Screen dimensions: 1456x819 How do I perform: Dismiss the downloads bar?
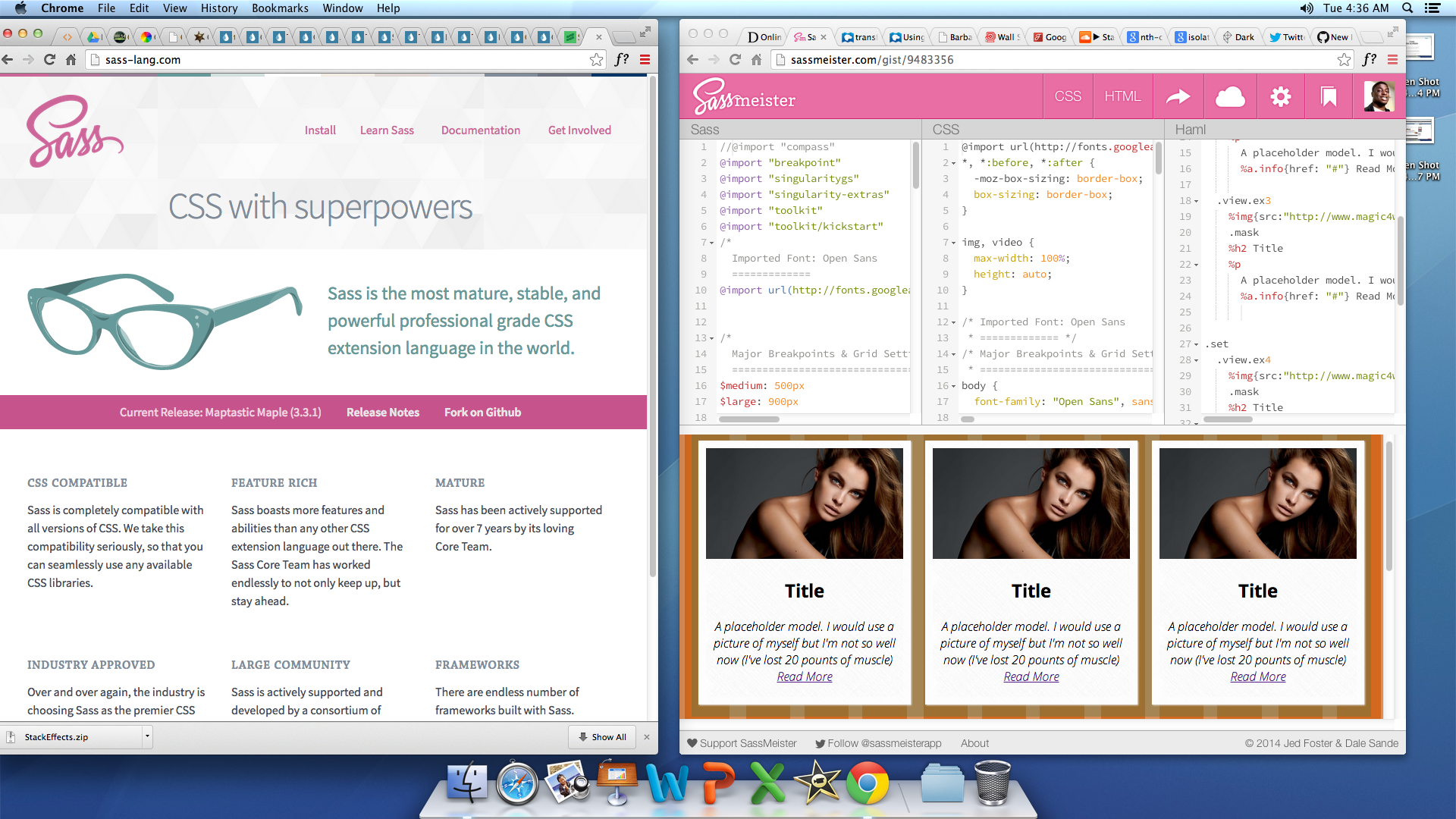(647, 736)
